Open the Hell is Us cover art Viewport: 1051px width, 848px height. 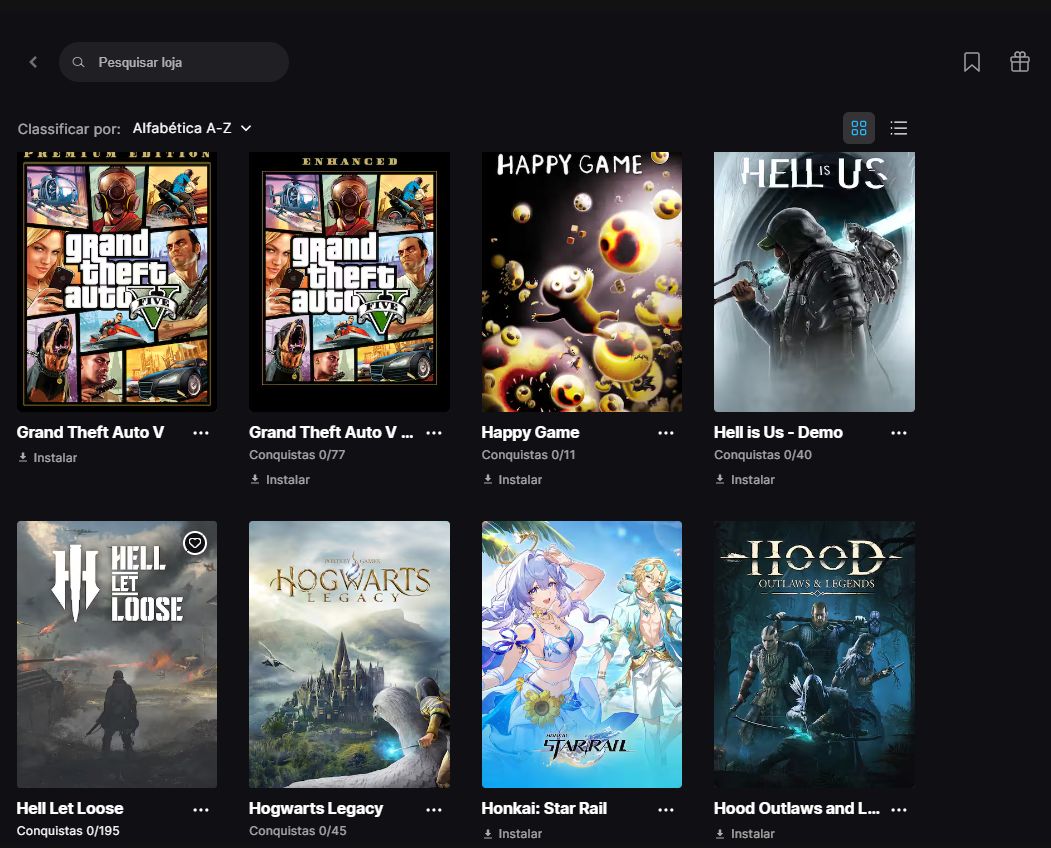click(814, 282)
